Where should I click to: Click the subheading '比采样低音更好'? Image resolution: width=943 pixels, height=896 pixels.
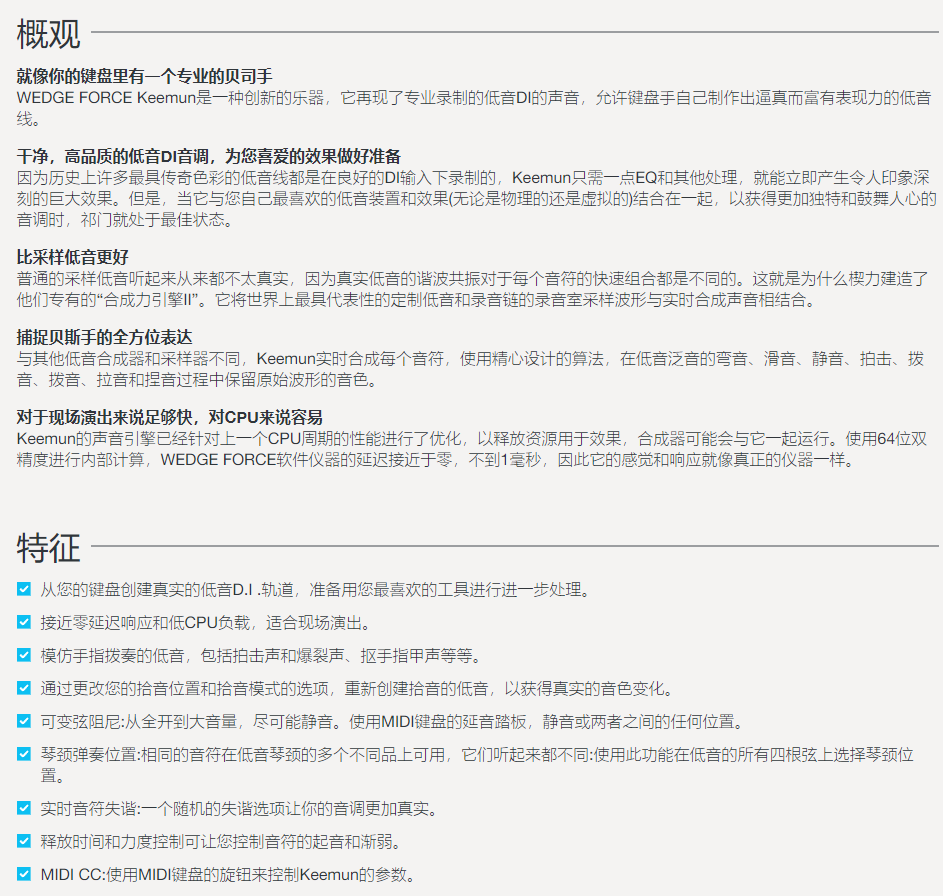pyautogui.click(x=72, y=257)
